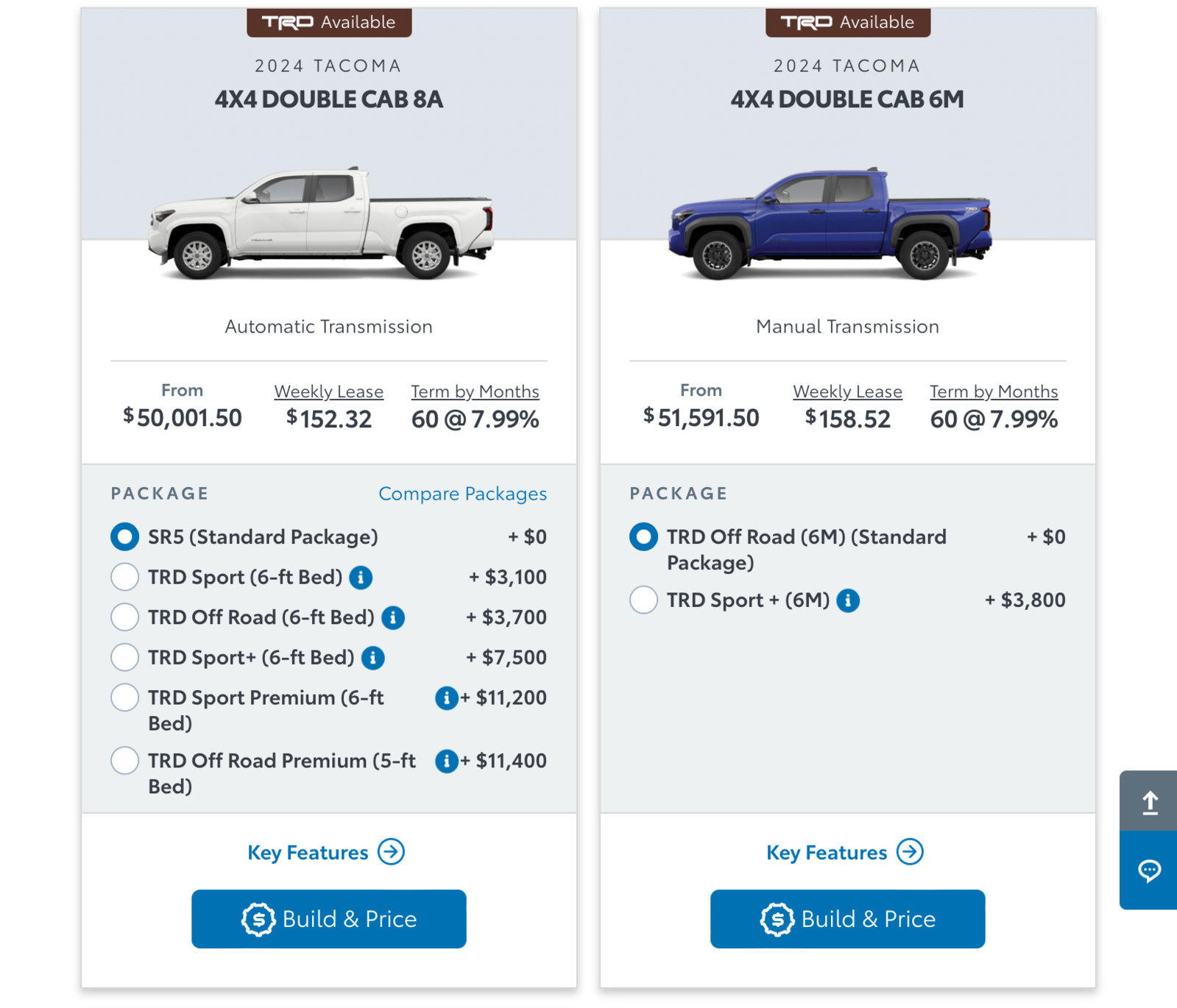Open info icon for TRD Sport + (6M)
The width and height of the screenshot is (1177, 1008).
pyautogui.click(x=848, y=600)
